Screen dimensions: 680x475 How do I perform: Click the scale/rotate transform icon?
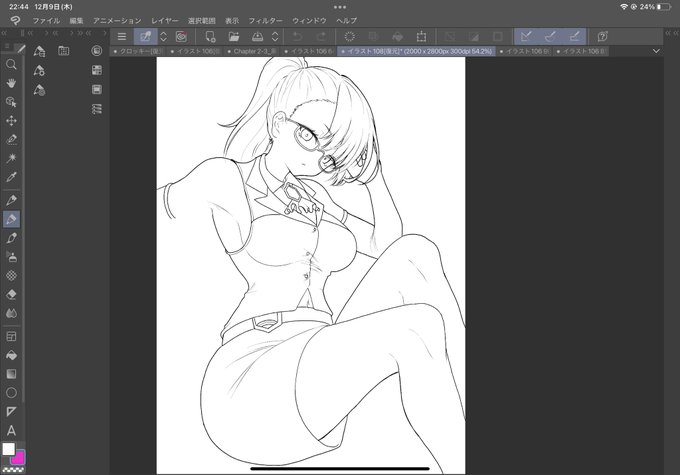click(421, 36)
